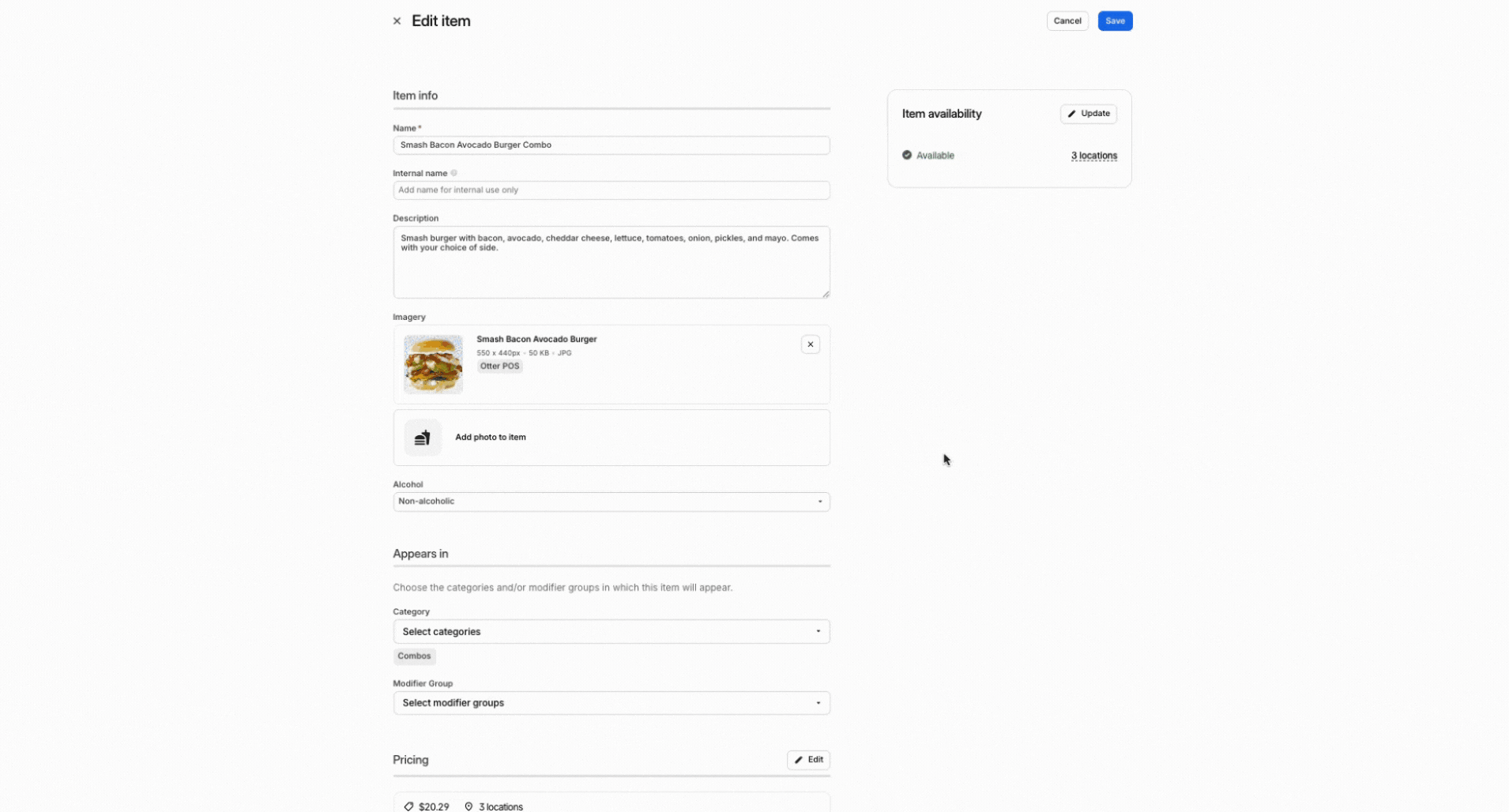The height and width of the screenshot is (812, 1509).
Task: Click the location pin icon in Pricing
Action: click(469, 806)
